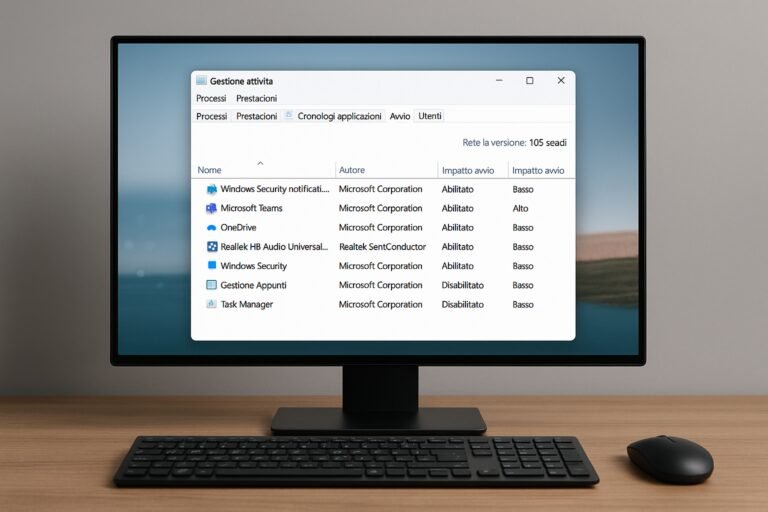The image size is (768, 512).
Task: Click Abilitato status for Microsoft Teams
Action: point(458,208)
